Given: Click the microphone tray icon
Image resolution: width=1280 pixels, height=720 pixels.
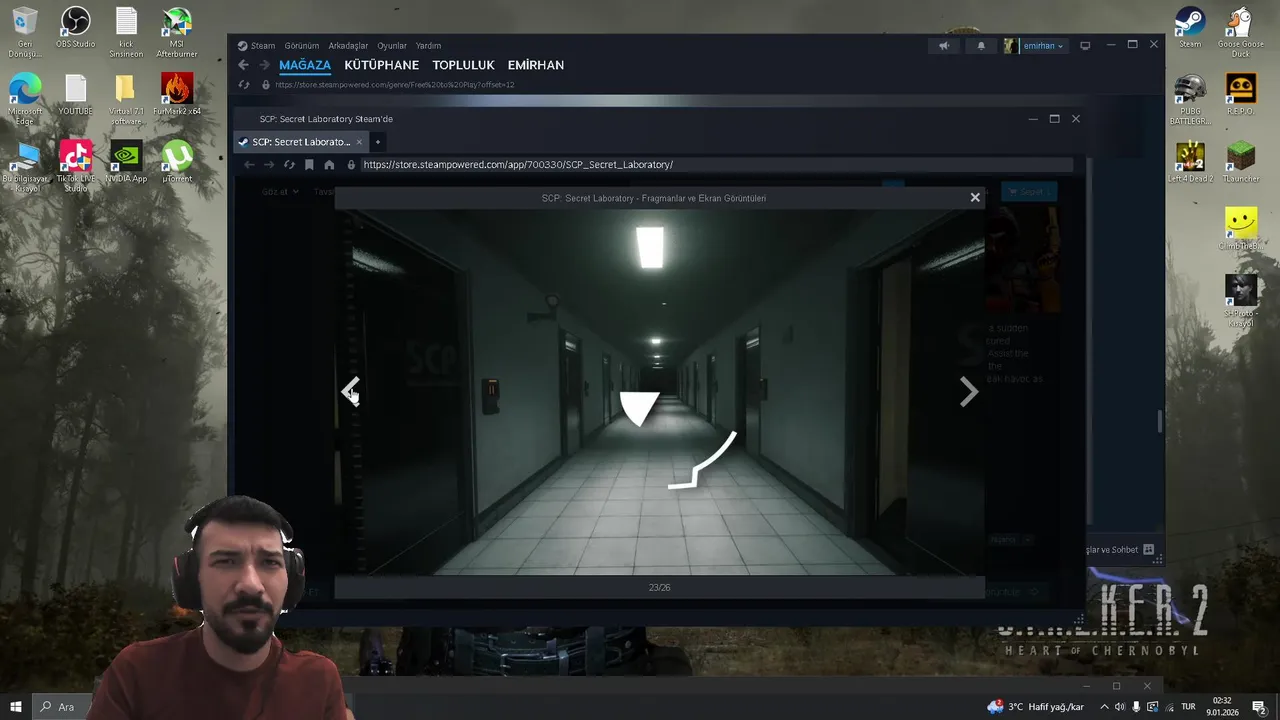Looking at the screenshot, I should 1136,707.
